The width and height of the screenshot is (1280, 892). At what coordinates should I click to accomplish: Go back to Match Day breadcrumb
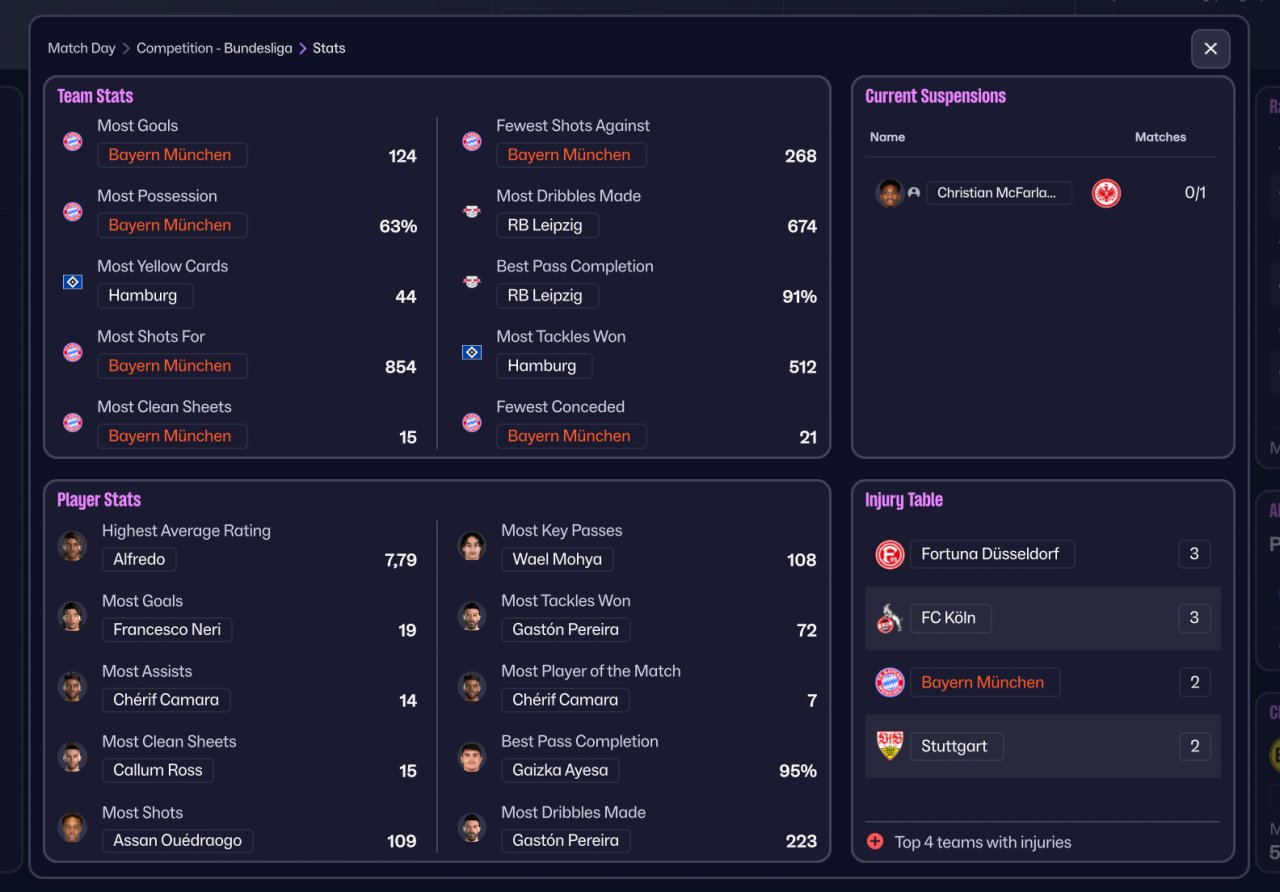pos(82,48)
